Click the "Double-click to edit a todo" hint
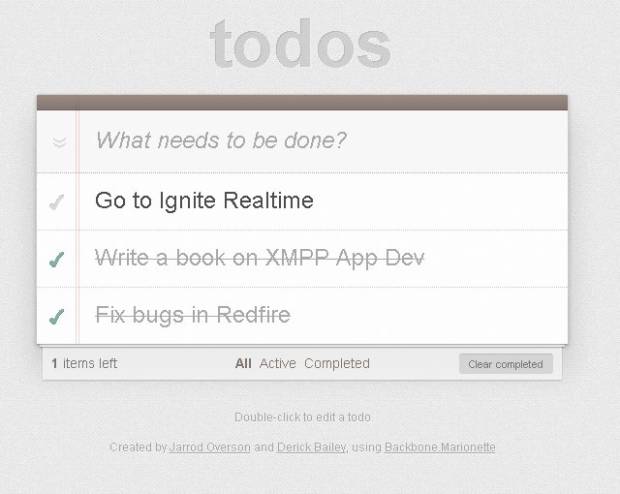Image resolution: width=620 pixels, height=494 pixels. pos(302,417)
